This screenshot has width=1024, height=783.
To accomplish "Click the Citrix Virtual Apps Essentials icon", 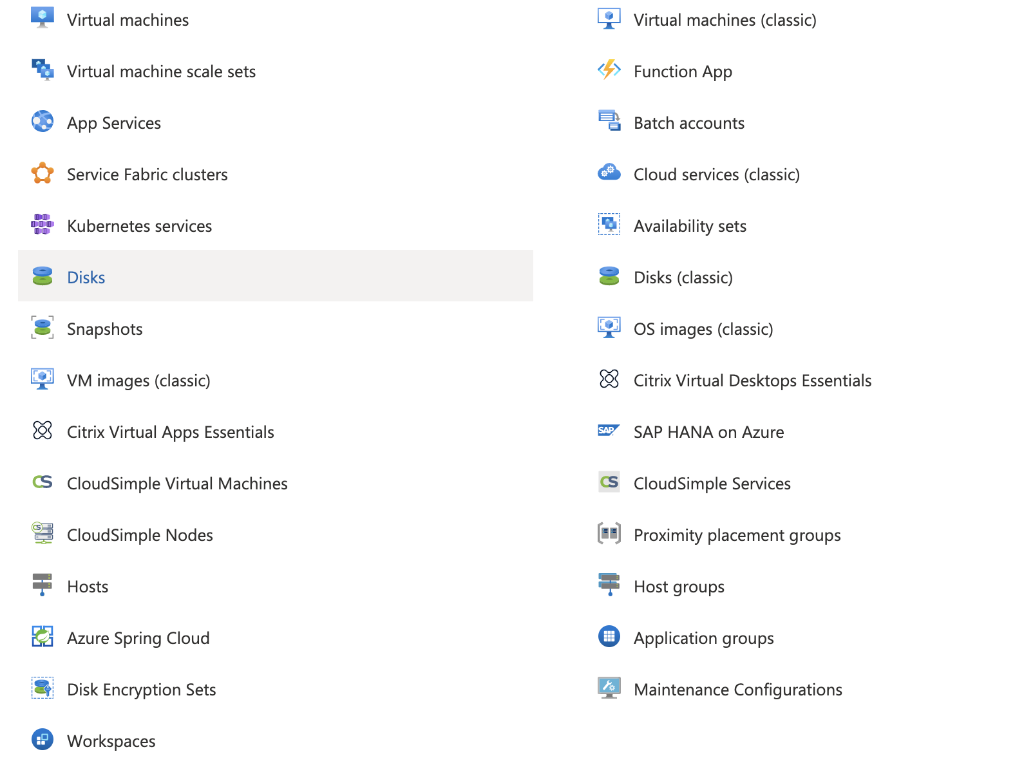I will tap(42, 430).
